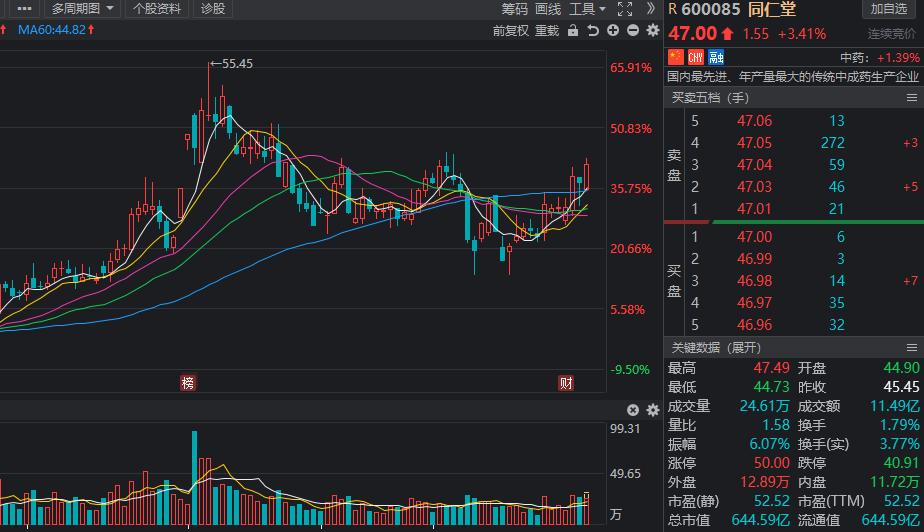924x532 pixels.
Task: Click the 榜 event marker
Action: click(x=188, y=383)
